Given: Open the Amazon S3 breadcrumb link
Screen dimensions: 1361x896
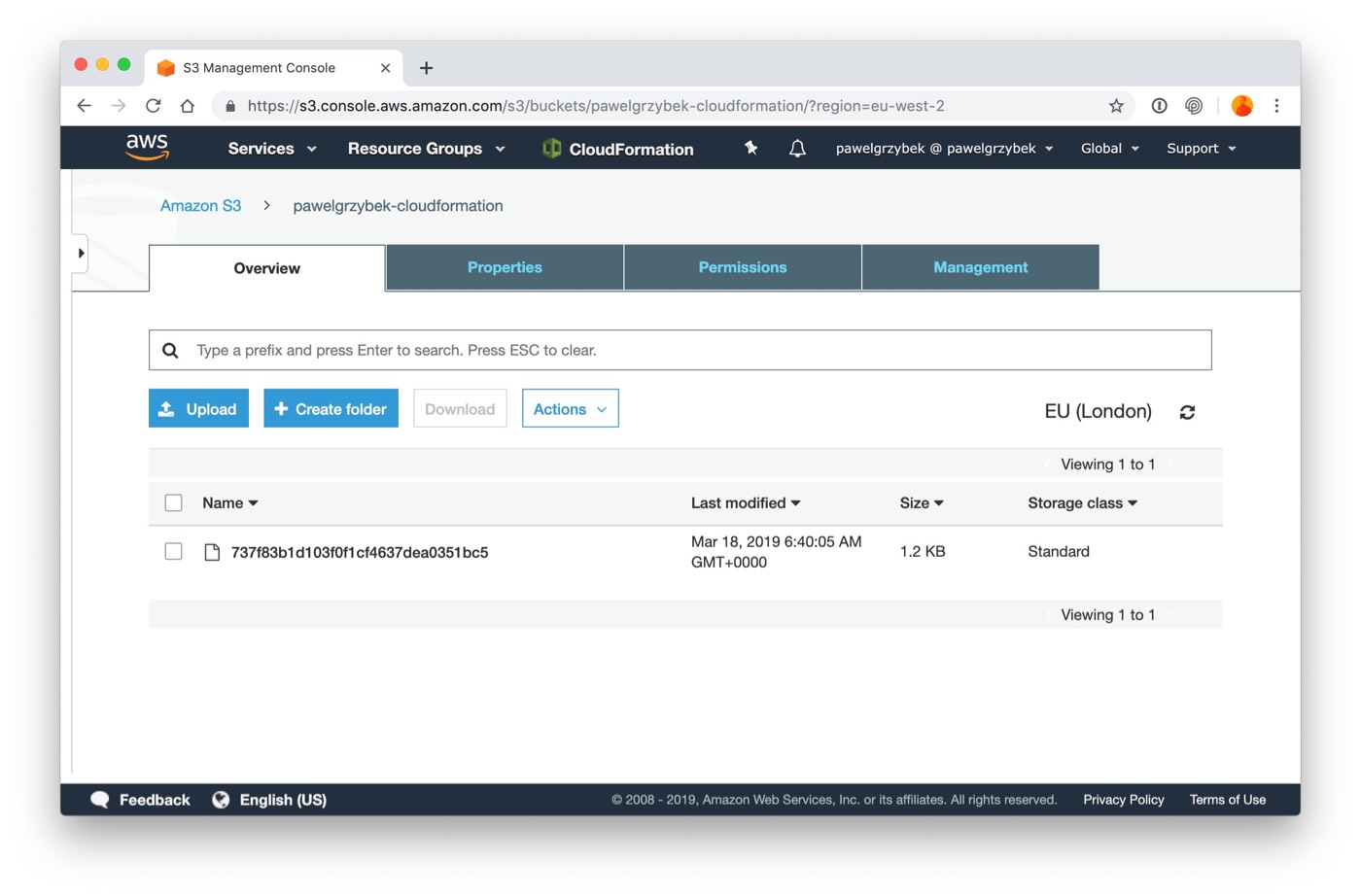Looking at the screenshot, I should pyautogui.click(x=200, y=205).
